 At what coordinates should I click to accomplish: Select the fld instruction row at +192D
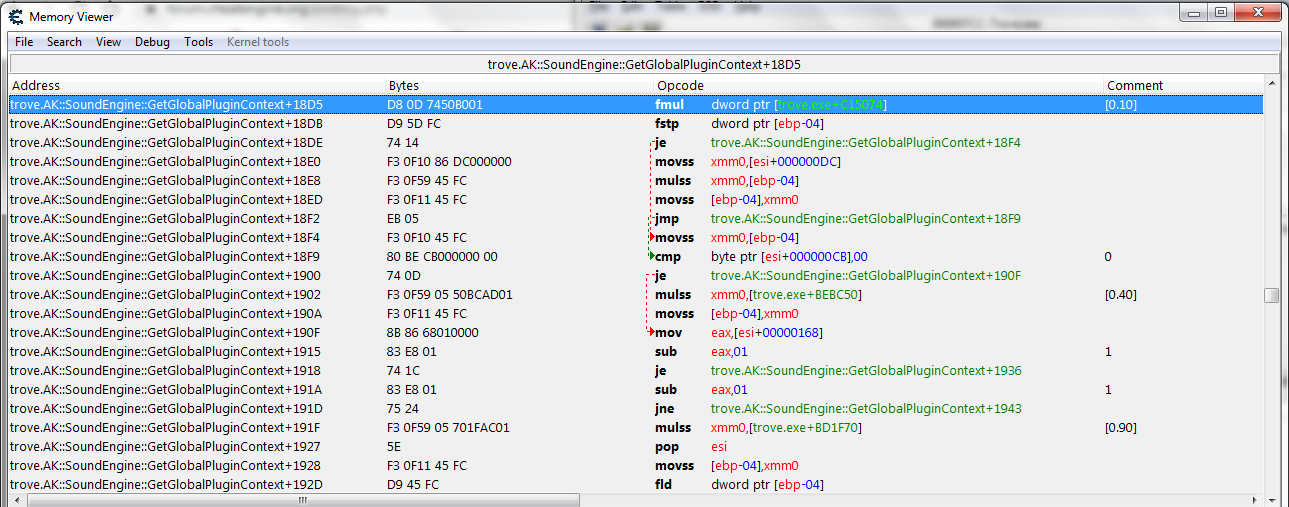tap(635, 484)
